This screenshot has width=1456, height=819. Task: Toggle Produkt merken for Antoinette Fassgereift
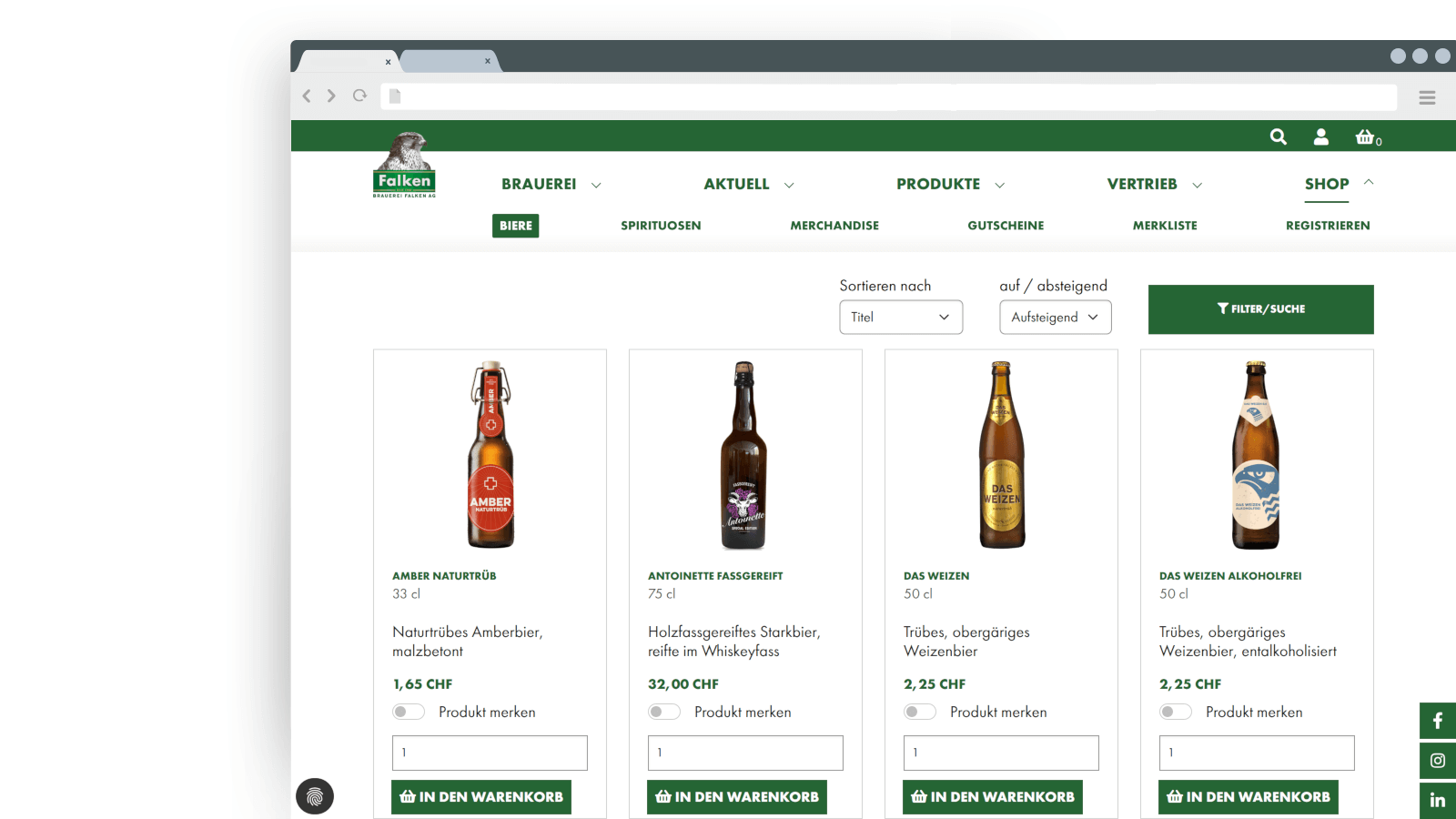(x=664, y=712)
